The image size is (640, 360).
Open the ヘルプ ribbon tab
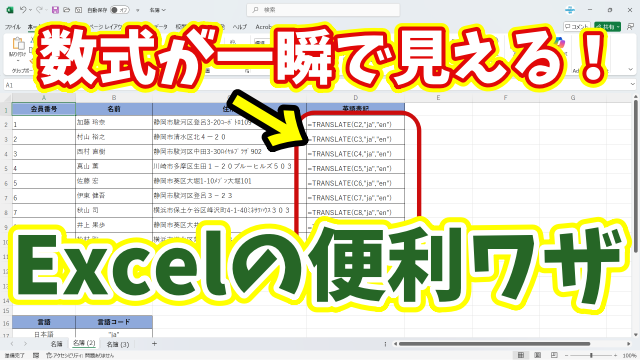tap(240, 27)
